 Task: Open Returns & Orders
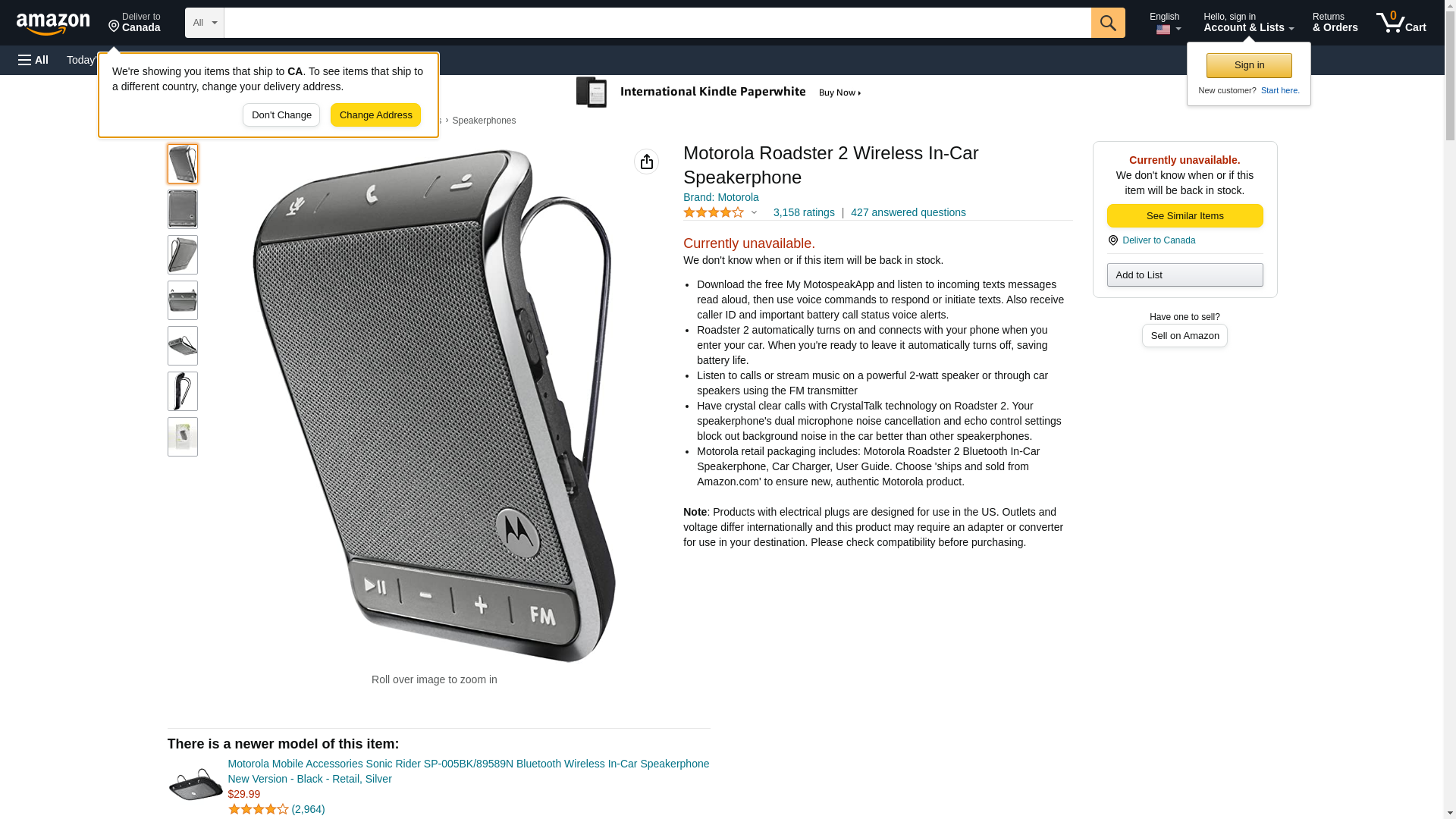(x=1335, y=23)
